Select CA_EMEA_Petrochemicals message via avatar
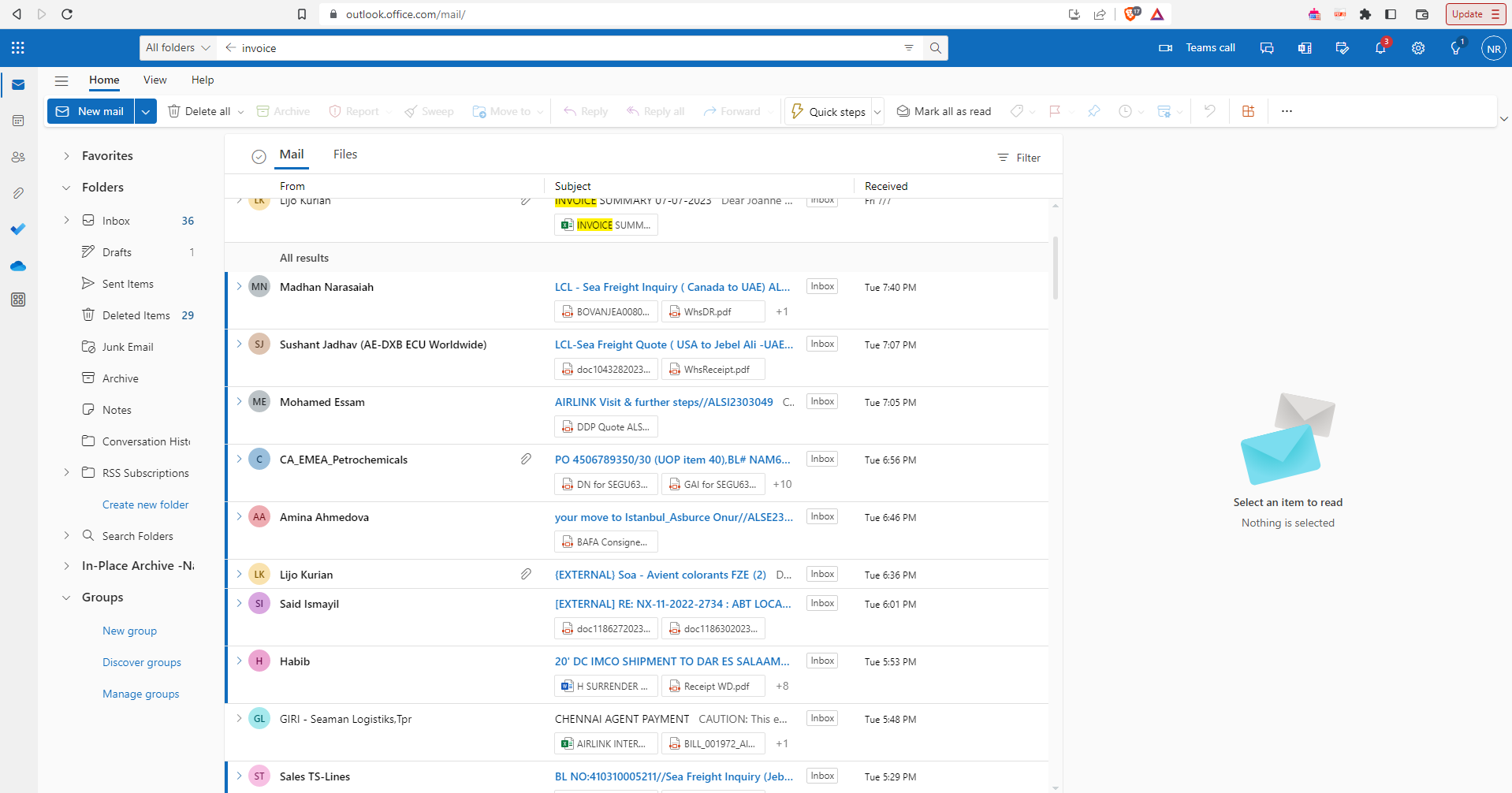The image size is (1512, 793). 259,460
